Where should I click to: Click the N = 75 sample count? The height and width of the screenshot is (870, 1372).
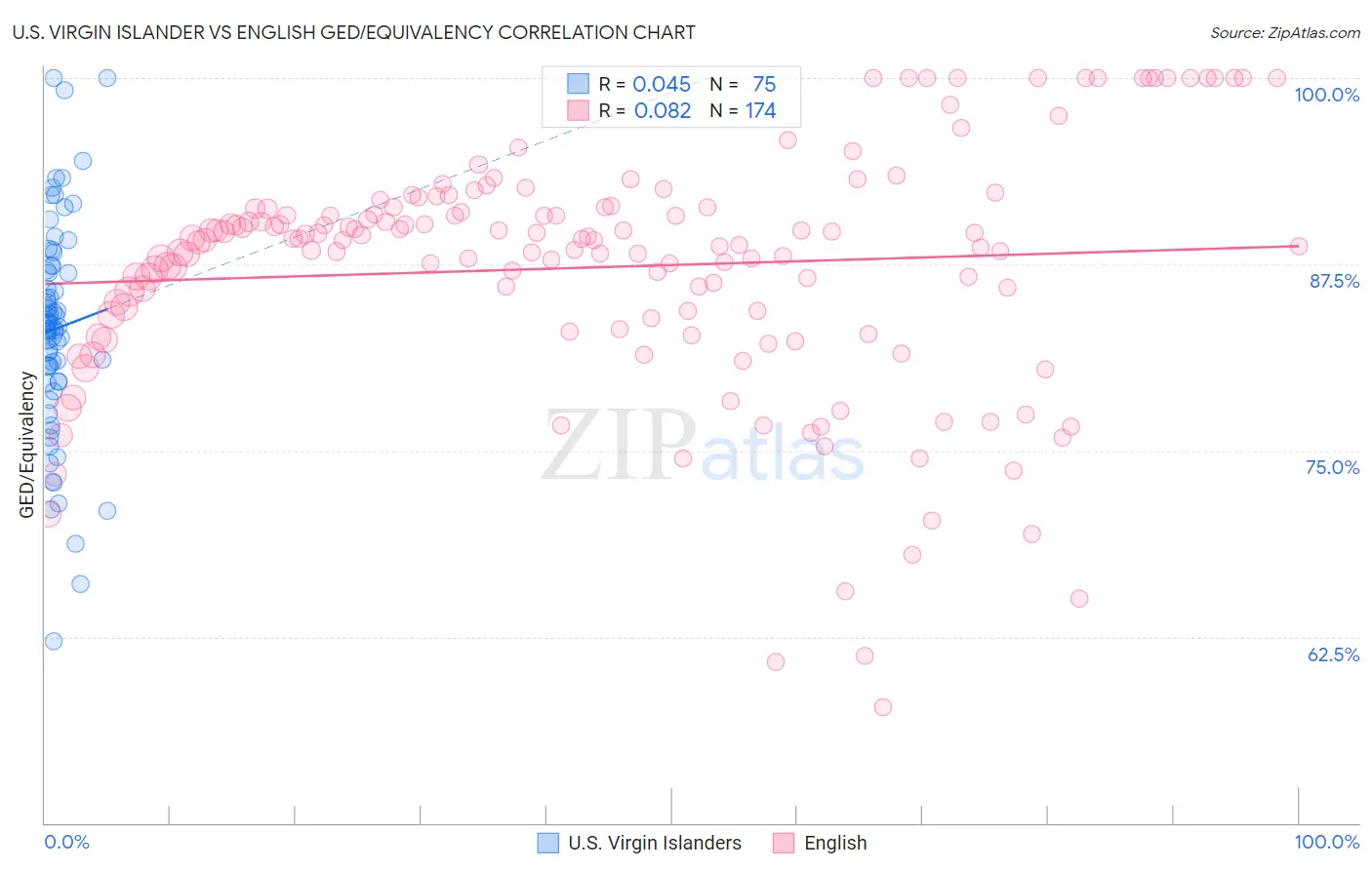click(x=743, y=84)
